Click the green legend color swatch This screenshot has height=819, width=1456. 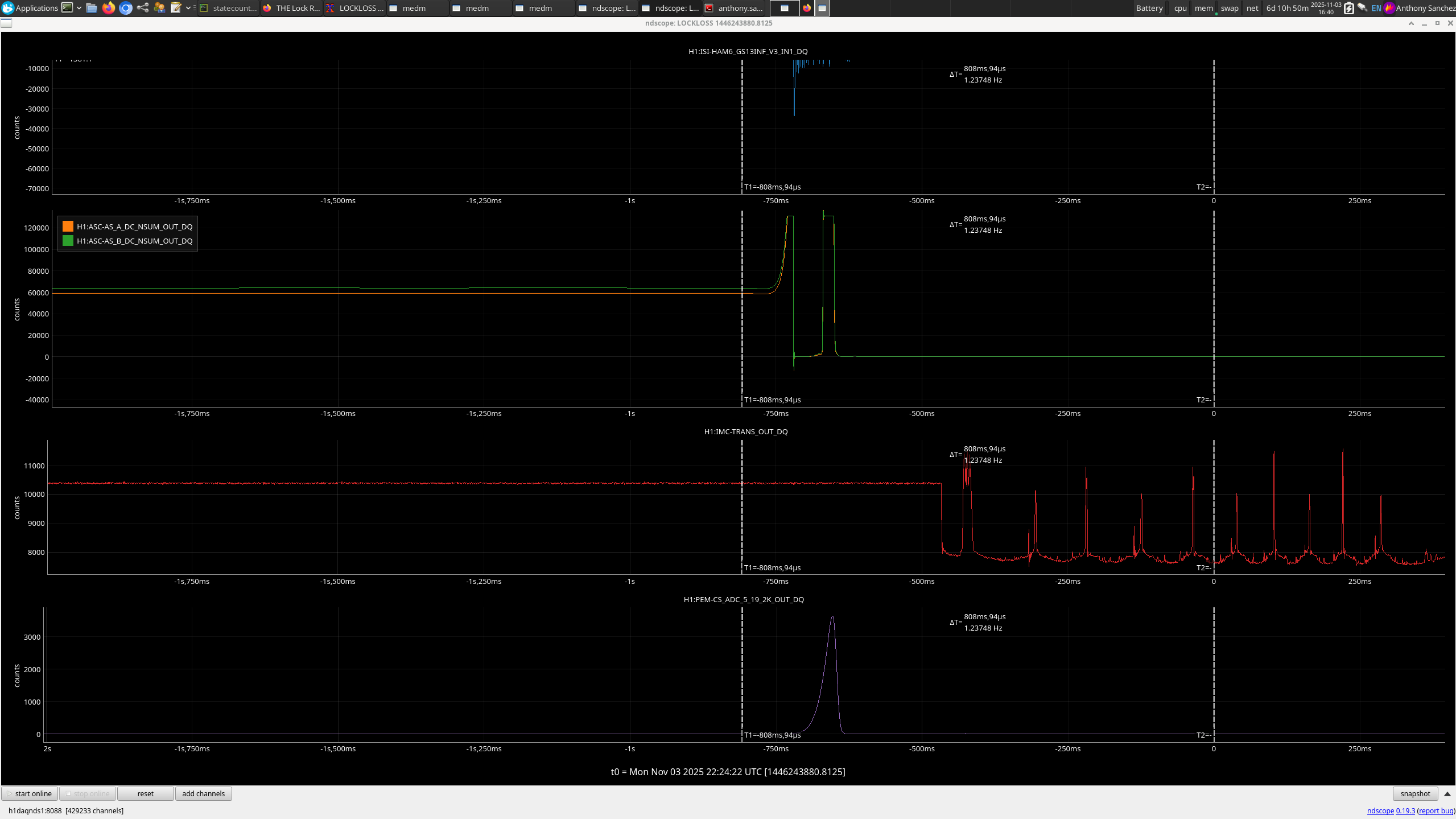(68, 241)
